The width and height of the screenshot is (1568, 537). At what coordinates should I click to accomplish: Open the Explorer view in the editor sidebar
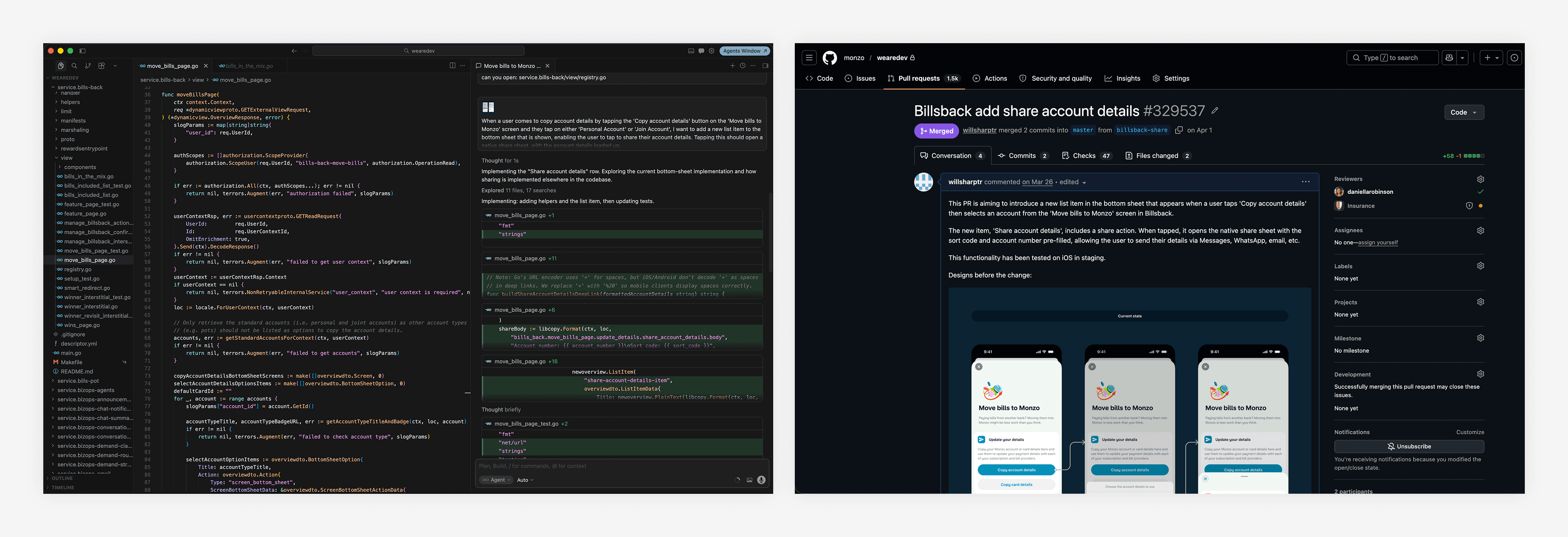[61, 66]
